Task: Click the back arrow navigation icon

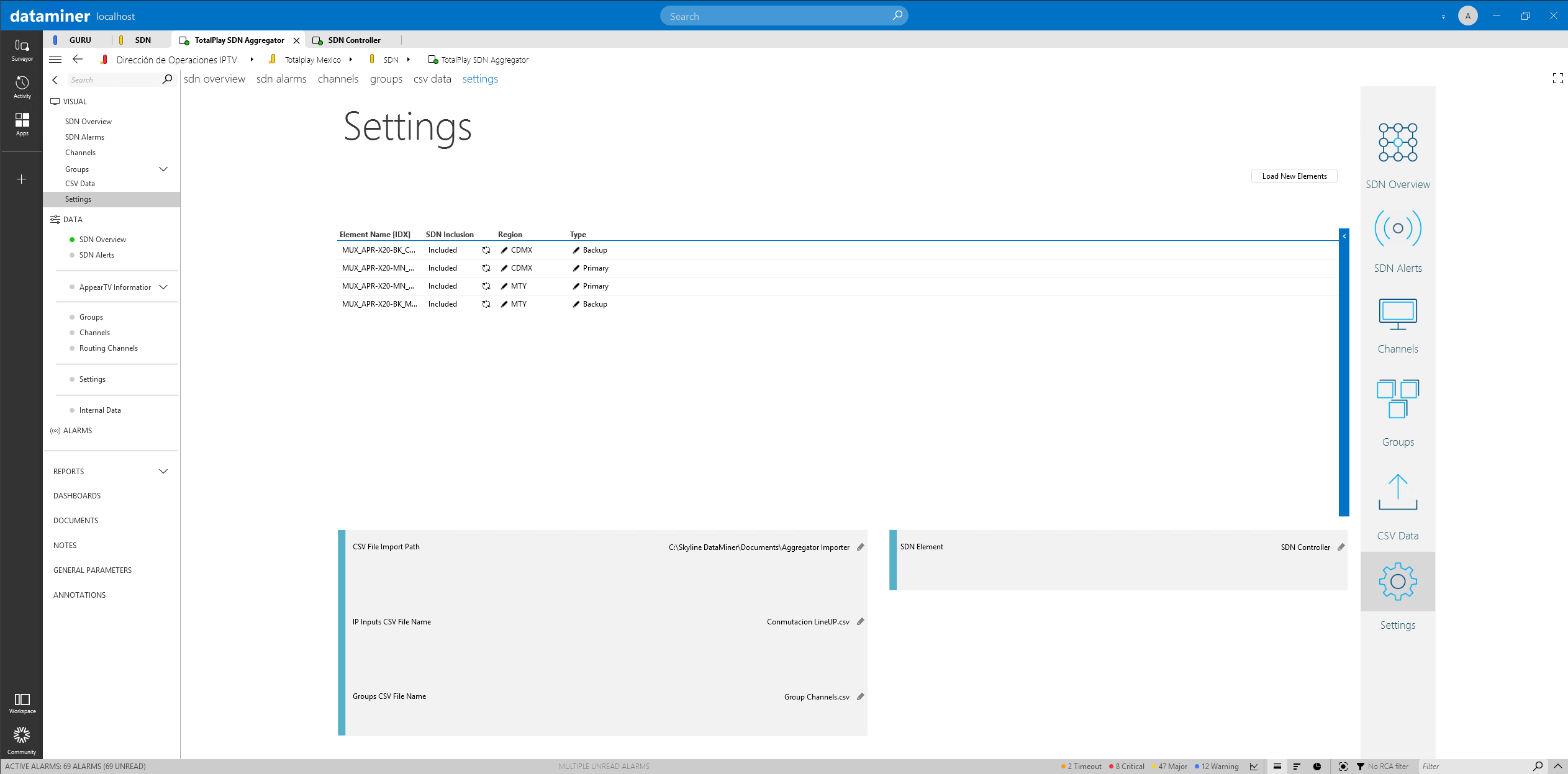Action: point(78,60)
